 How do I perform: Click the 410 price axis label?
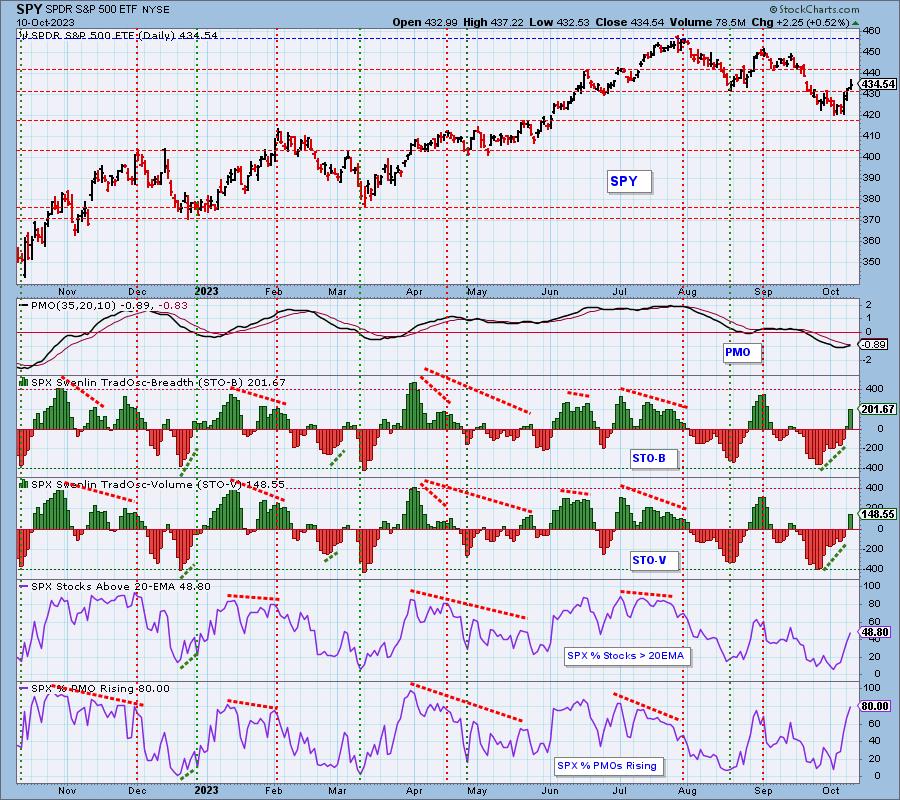coord(872,136)
